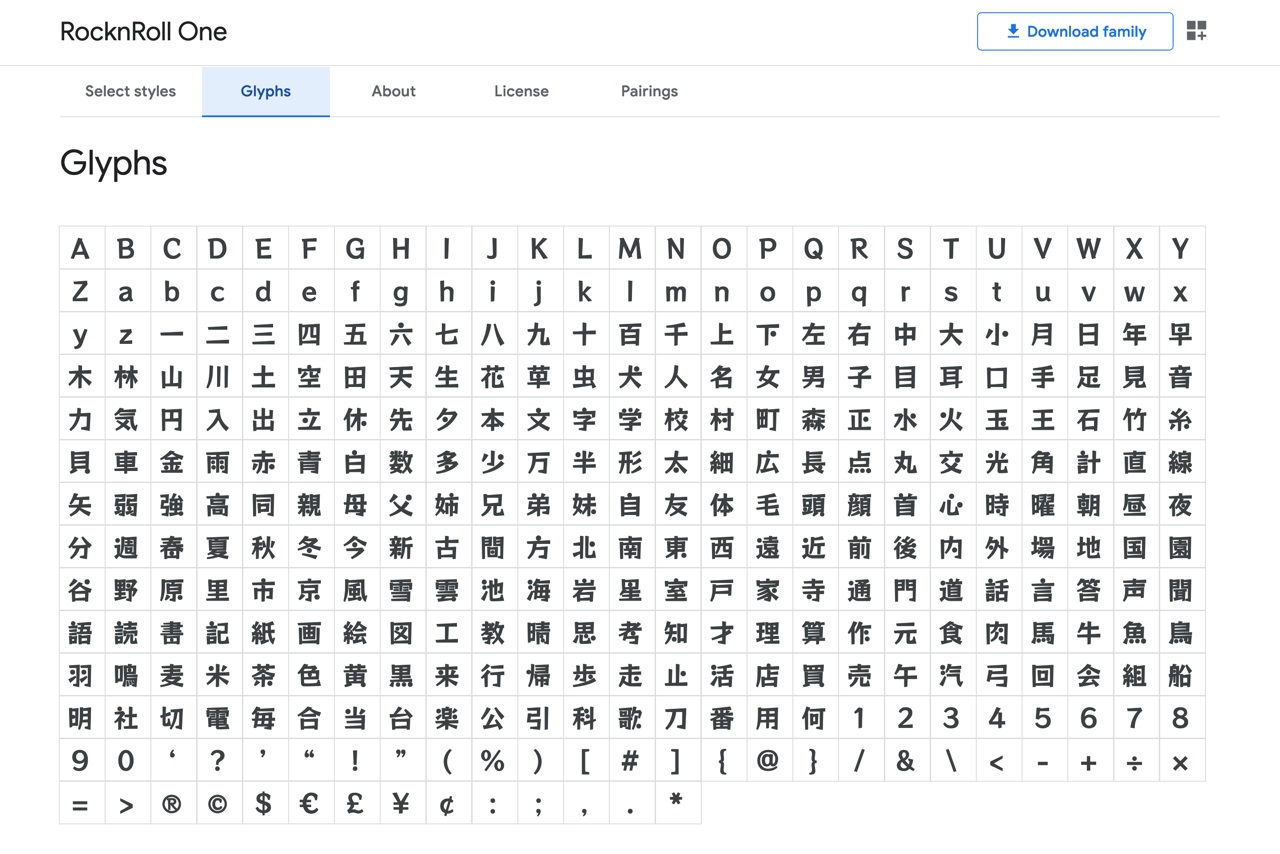Open the selected families grid icon
This screenshot has width=1280, height=854.
1196,31
